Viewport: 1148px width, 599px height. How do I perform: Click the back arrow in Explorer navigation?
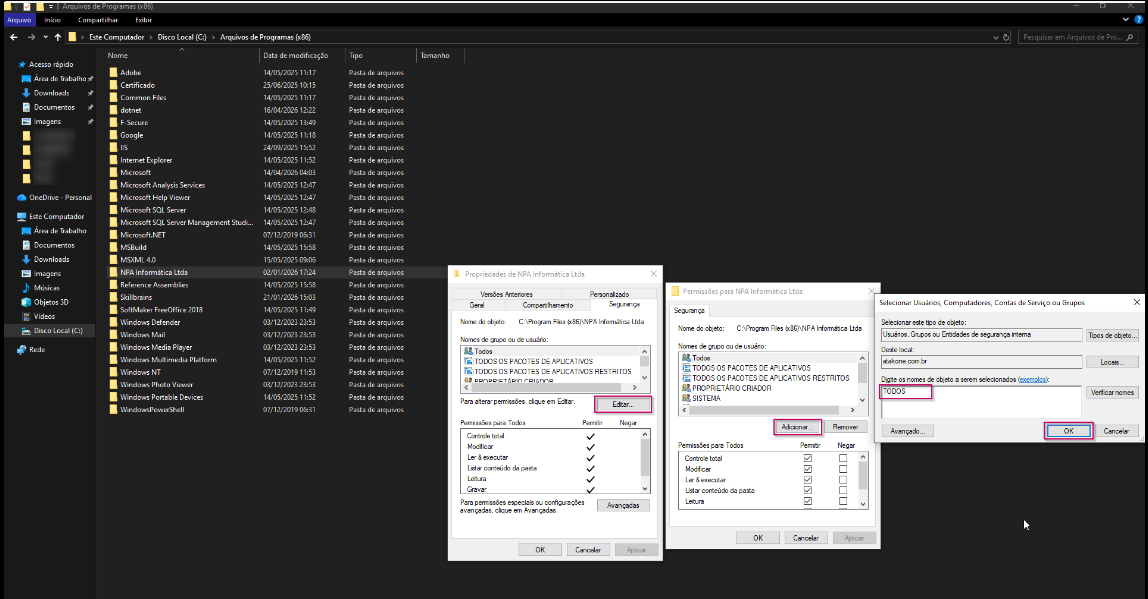pyautogui.click(x=14, y=37)
